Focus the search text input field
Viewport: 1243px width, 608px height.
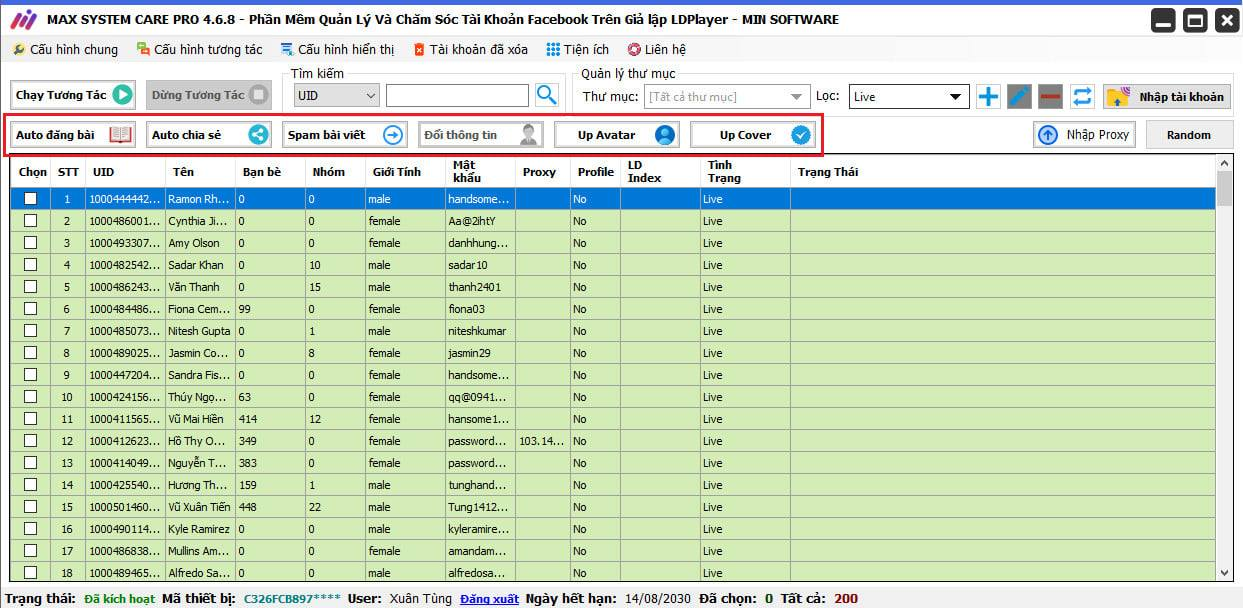457,96
